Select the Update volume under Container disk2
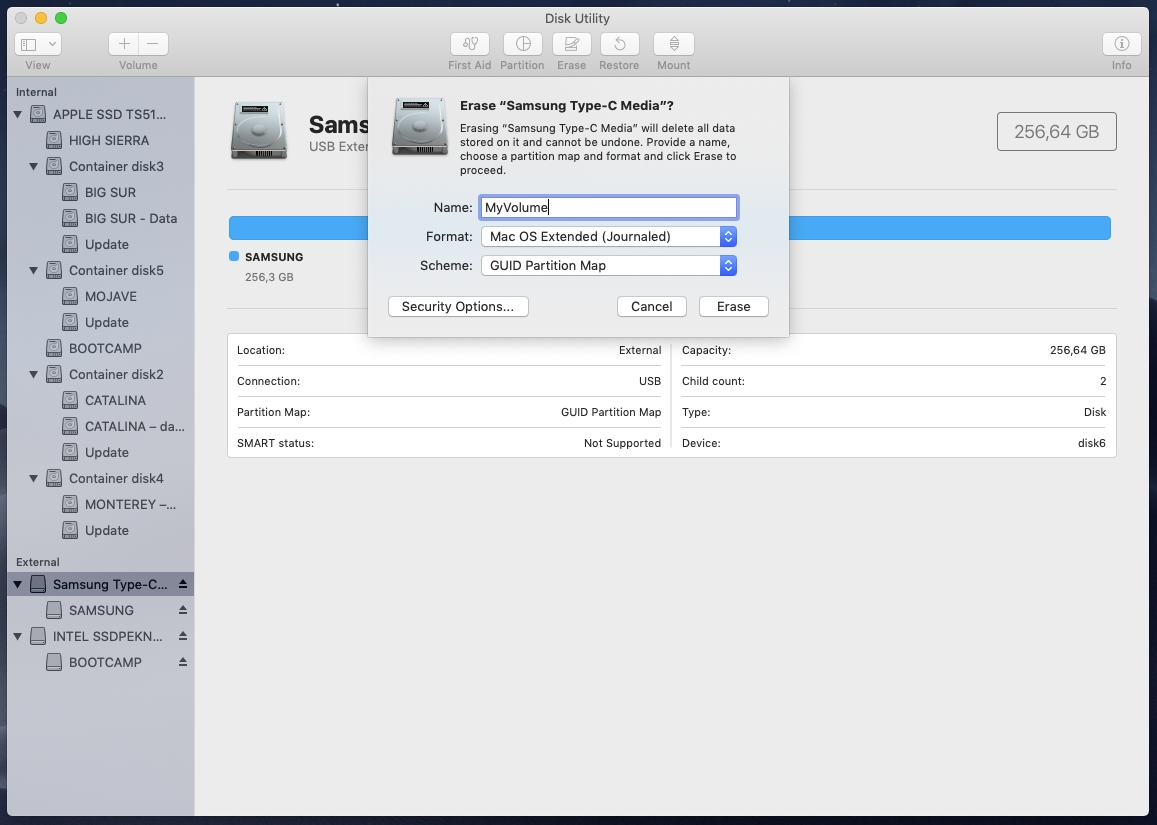 [101, 452]
